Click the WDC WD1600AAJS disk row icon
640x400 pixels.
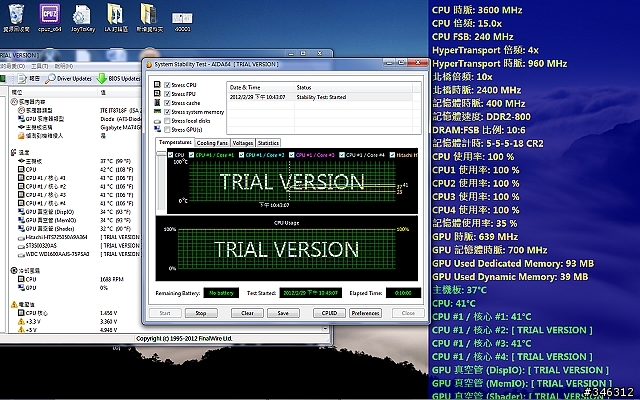coord(21,255)
